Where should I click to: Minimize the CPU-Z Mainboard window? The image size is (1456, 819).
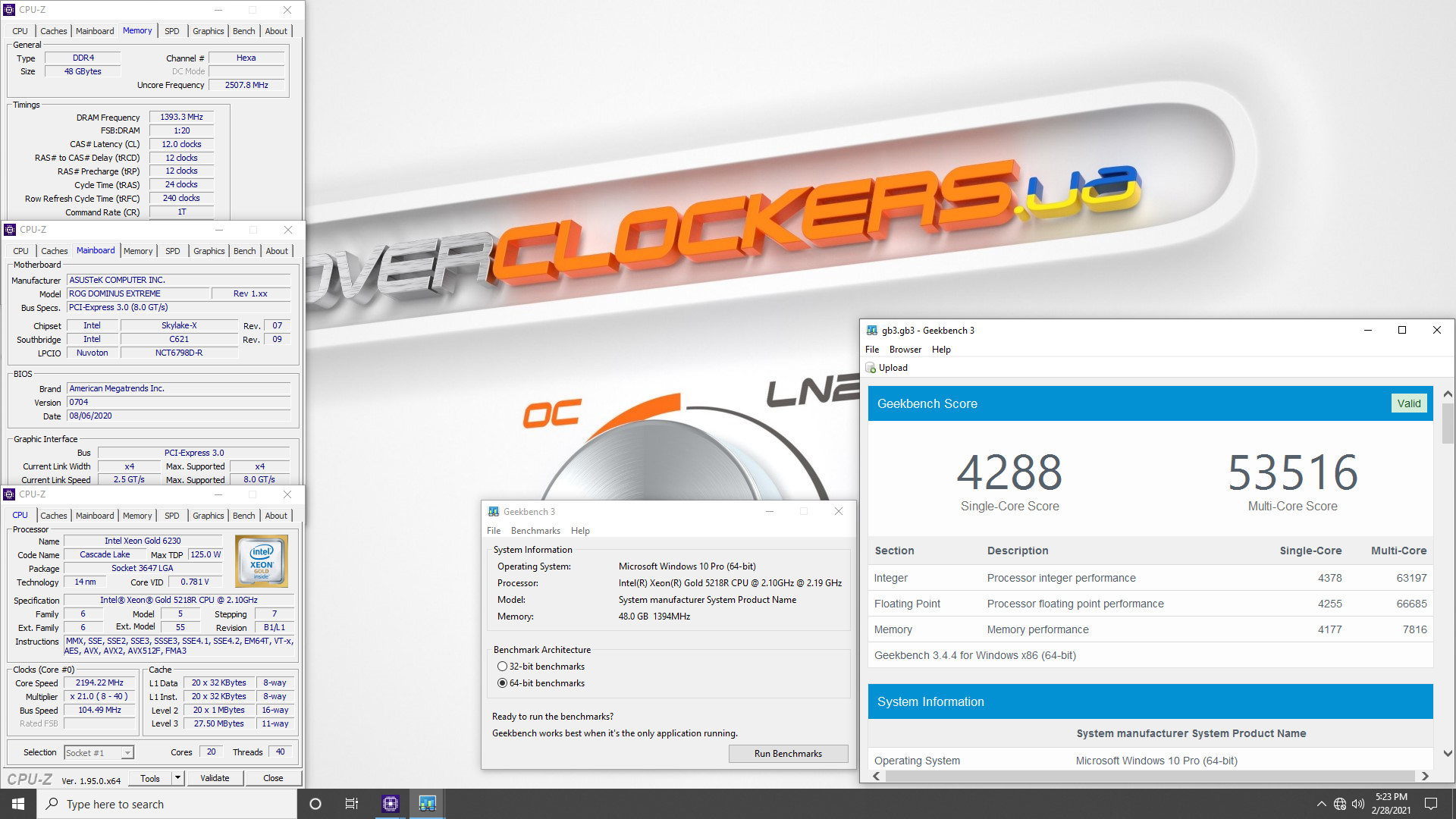219,230
